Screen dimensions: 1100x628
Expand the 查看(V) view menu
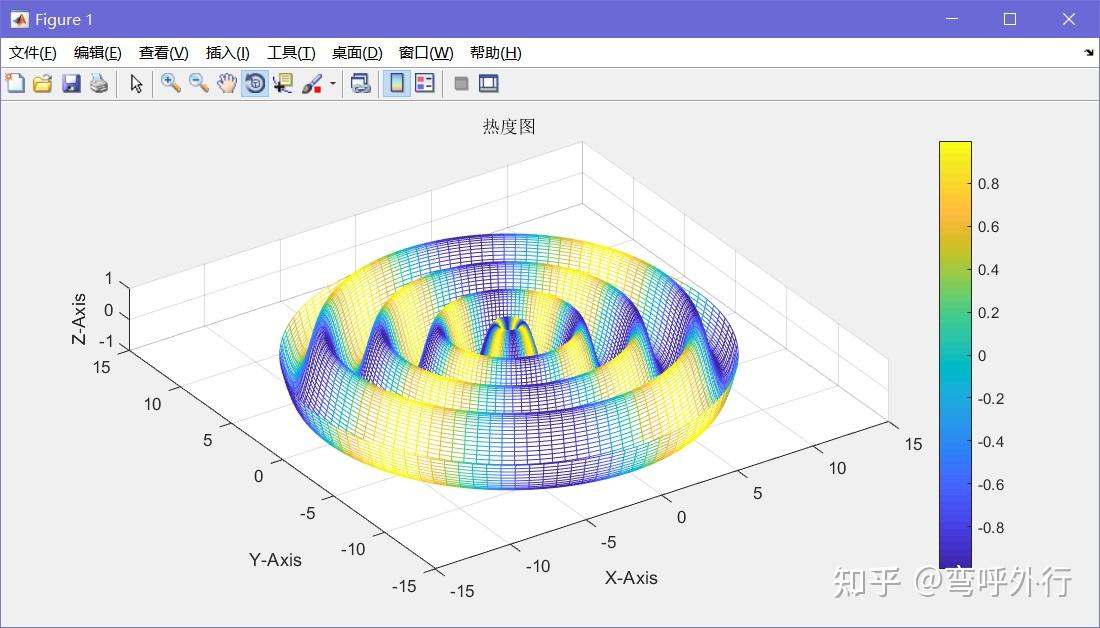pyautogui.click(x=162, y=53)
